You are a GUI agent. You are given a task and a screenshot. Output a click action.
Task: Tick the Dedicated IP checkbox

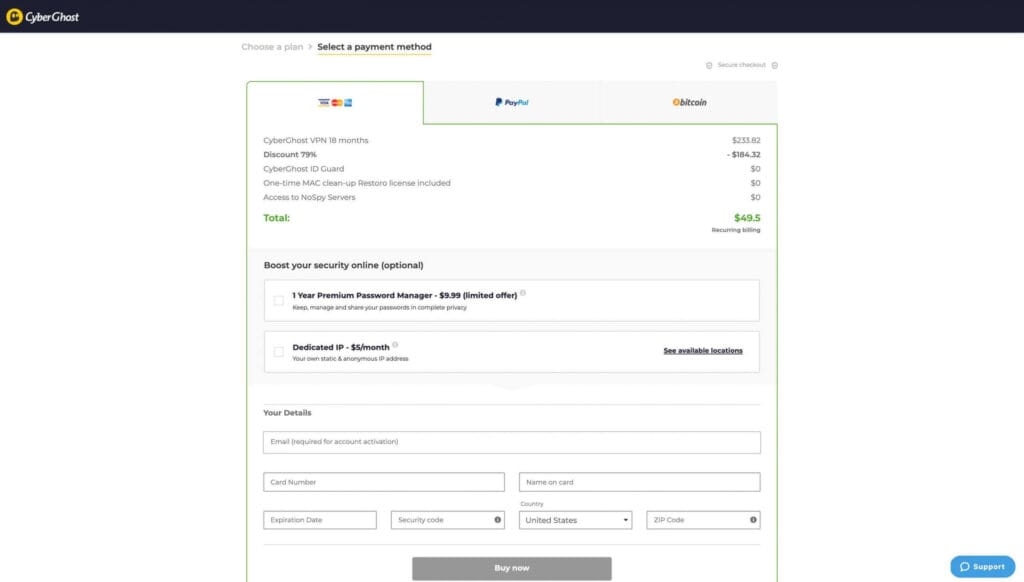[x=278, y=352]
